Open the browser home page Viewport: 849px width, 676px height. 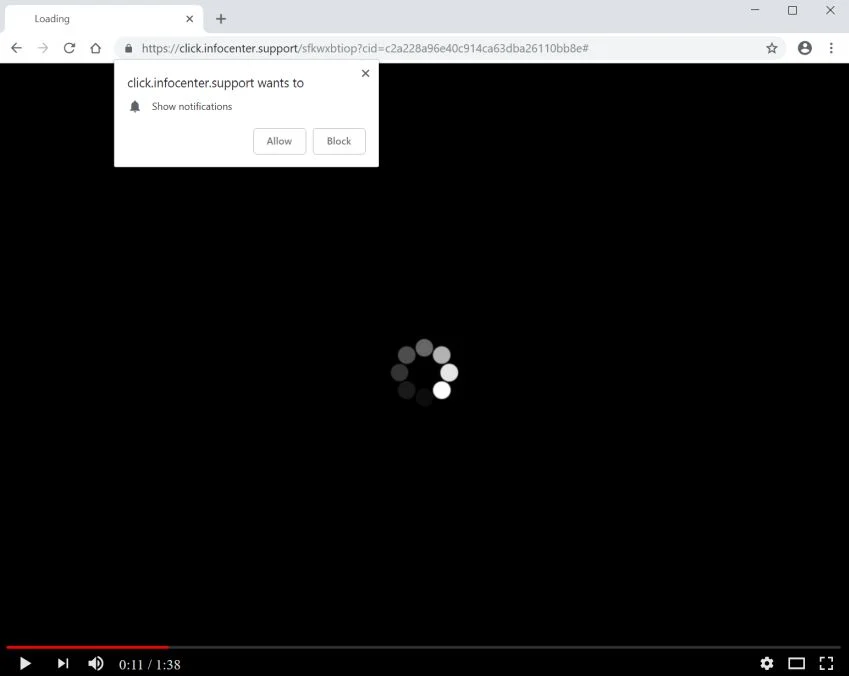coord(95,48)
